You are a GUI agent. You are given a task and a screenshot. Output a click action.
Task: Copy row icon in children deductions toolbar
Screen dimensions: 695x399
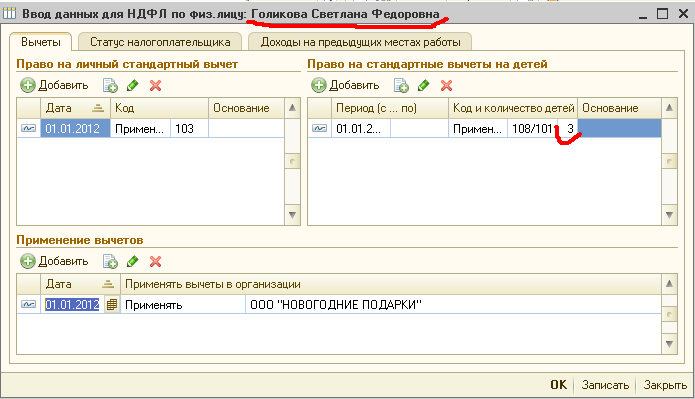401,85
